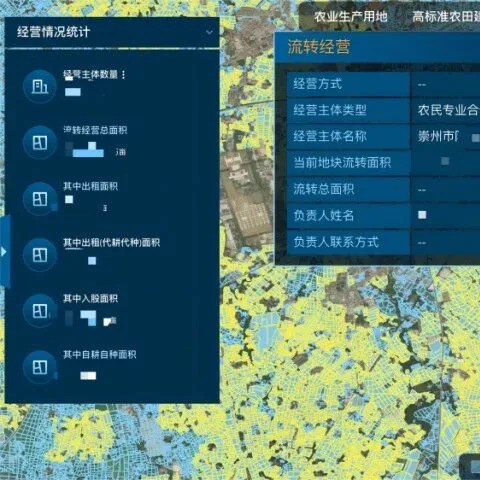Screen dimensions: 480x480
Task: Click the building icon beside 经营主体数量
Action: tap(40, 86)
